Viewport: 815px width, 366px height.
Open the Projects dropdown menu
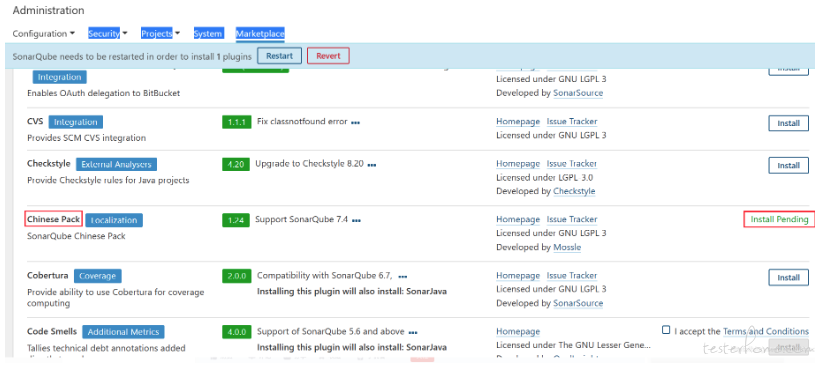click(x=161, y=34)
